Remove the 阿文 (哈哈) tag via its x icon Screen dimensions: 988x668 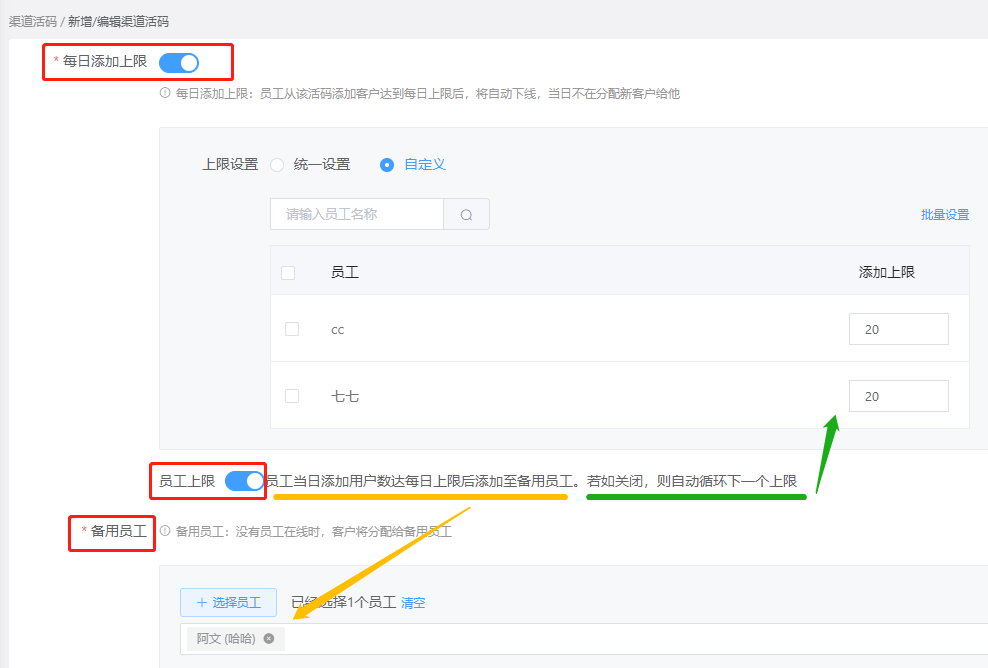(x=269, y=638)
